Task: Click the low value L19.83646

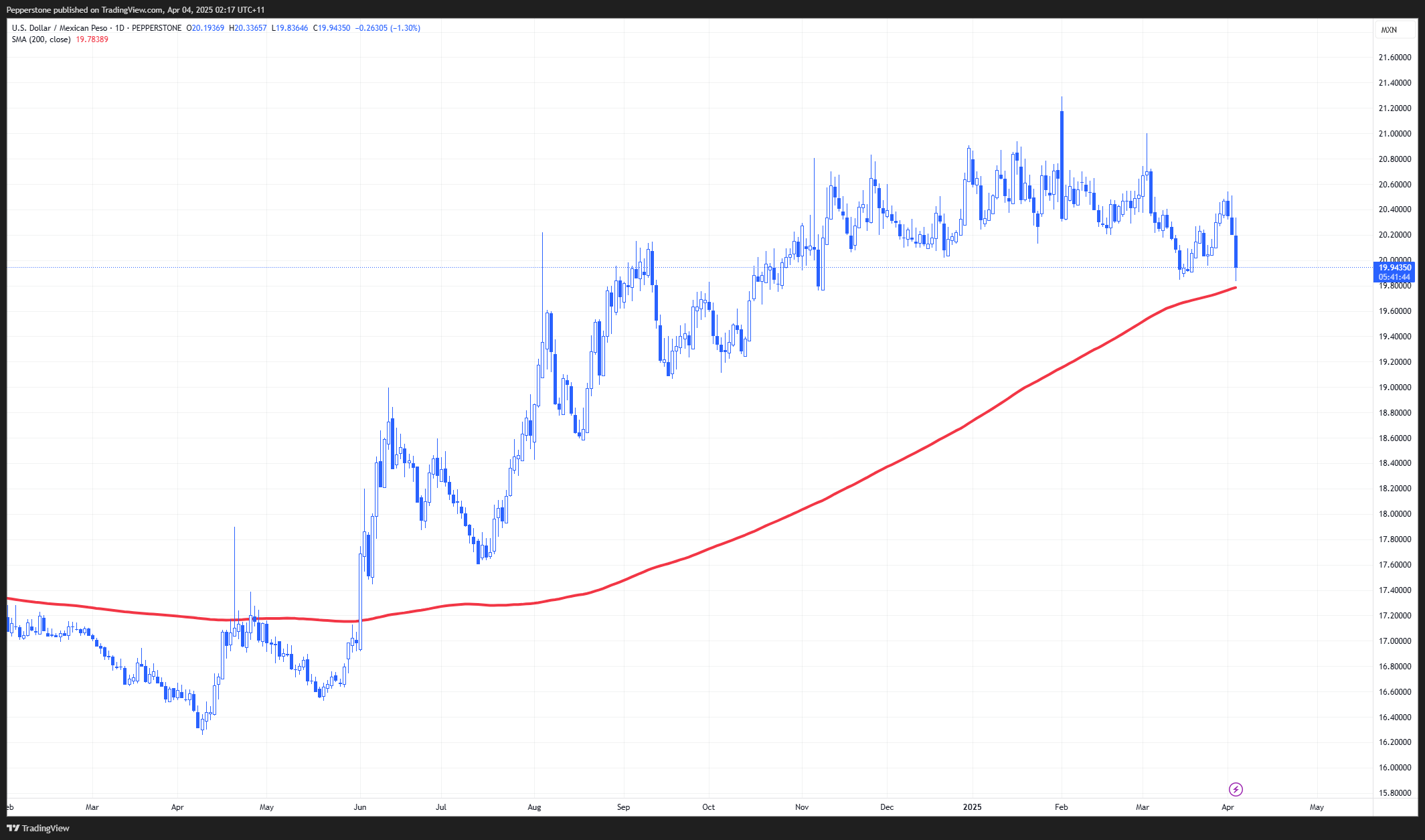Action: coord(290,28)
